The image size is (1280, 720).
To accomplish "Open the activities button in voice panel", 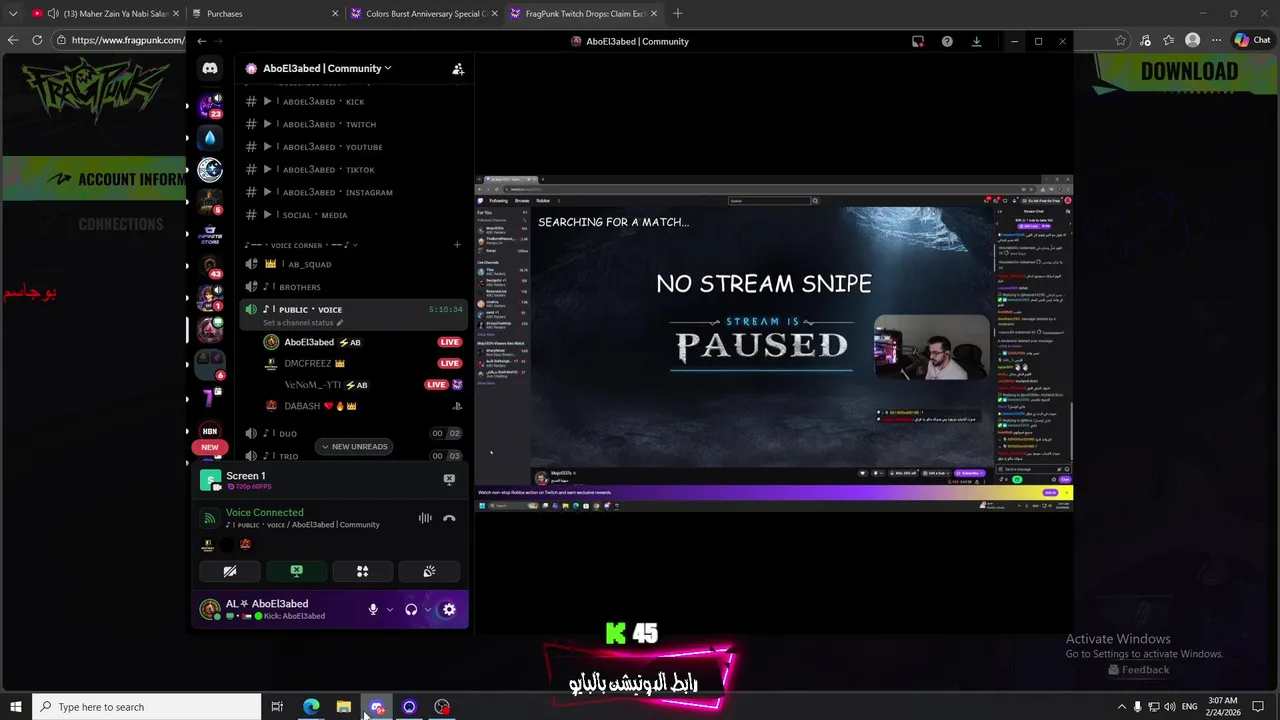I will pos(363,571).
